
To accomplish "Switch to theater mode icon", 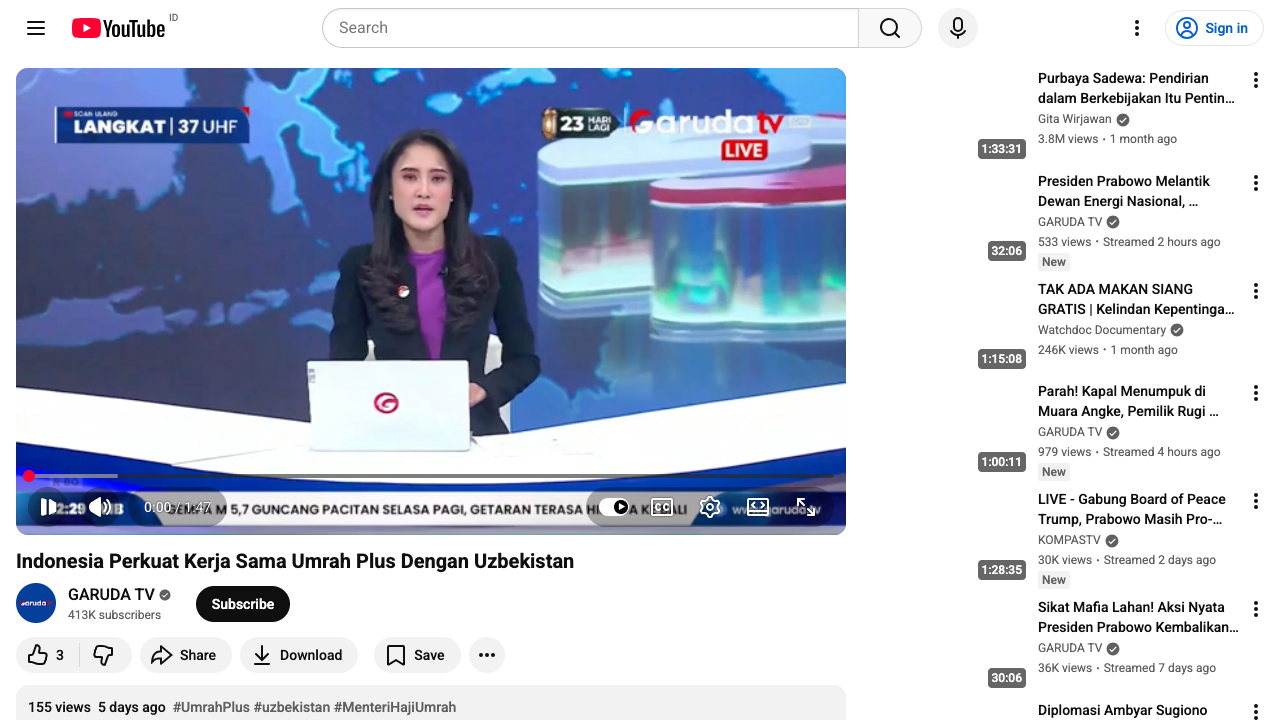I will click(x=757, y=507).
